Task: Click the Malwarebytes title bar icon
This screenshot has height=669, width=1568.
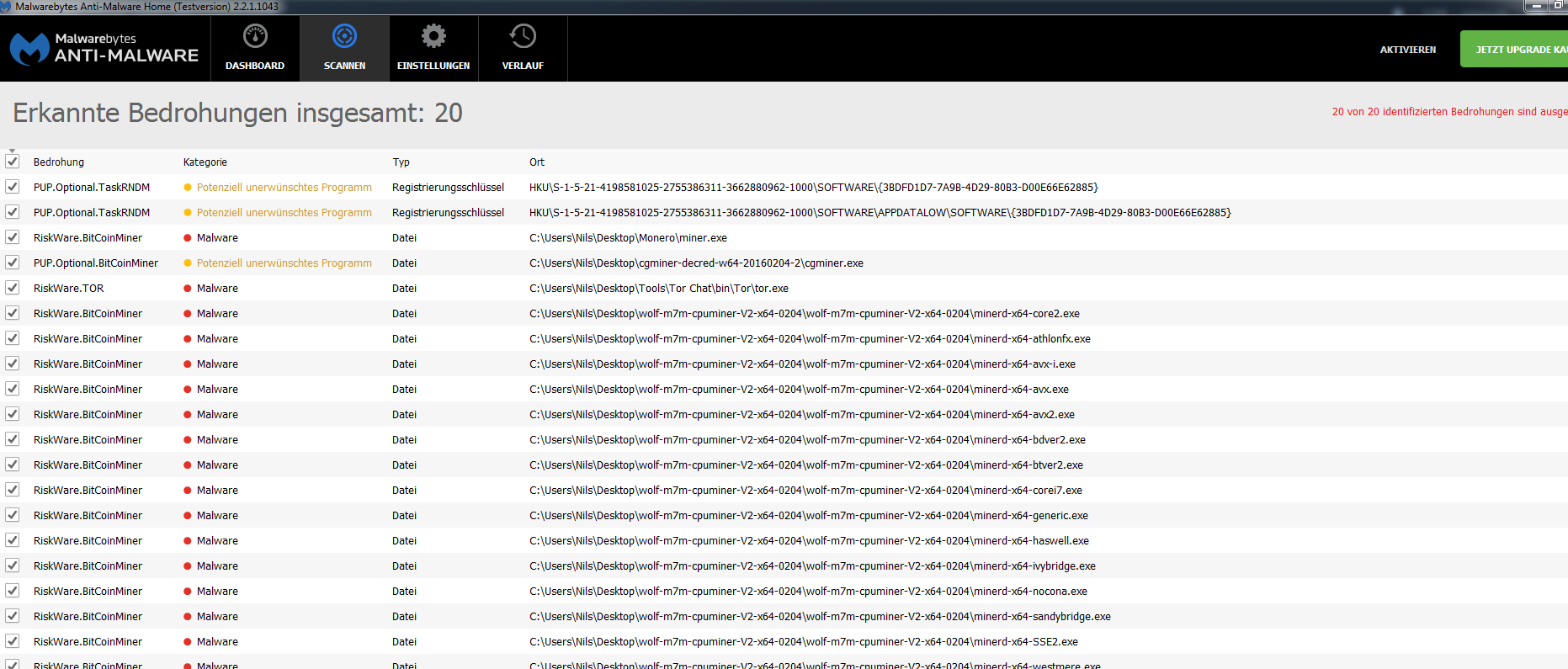Action: coord(6,7)
